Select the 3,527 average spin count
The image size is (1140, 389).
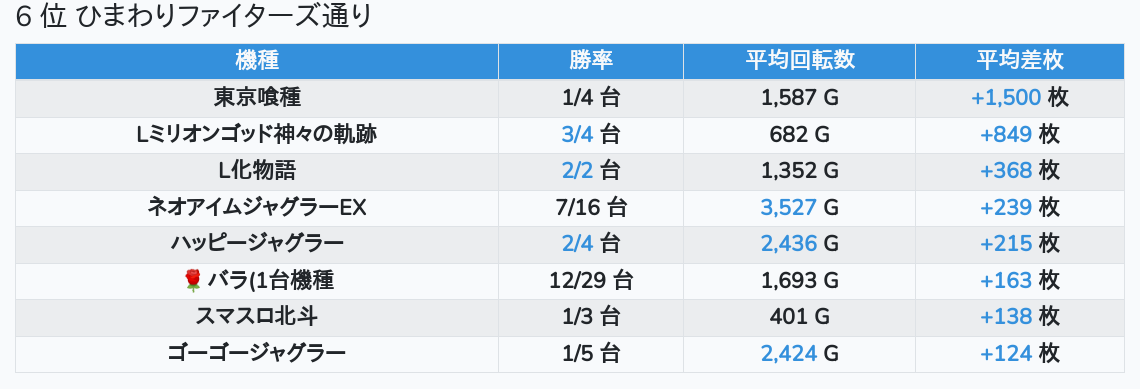coord(788,208)
